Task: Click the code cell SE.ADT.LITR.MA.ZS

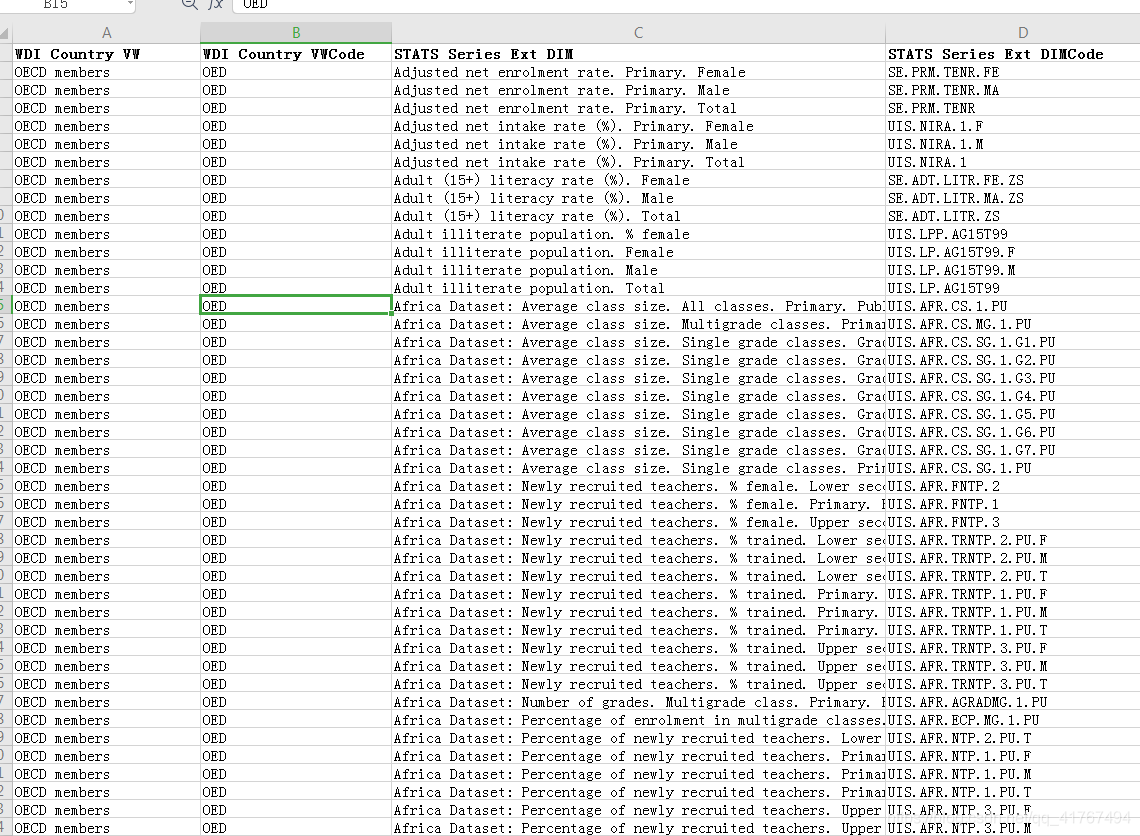Action: [x=1013, y=198]
